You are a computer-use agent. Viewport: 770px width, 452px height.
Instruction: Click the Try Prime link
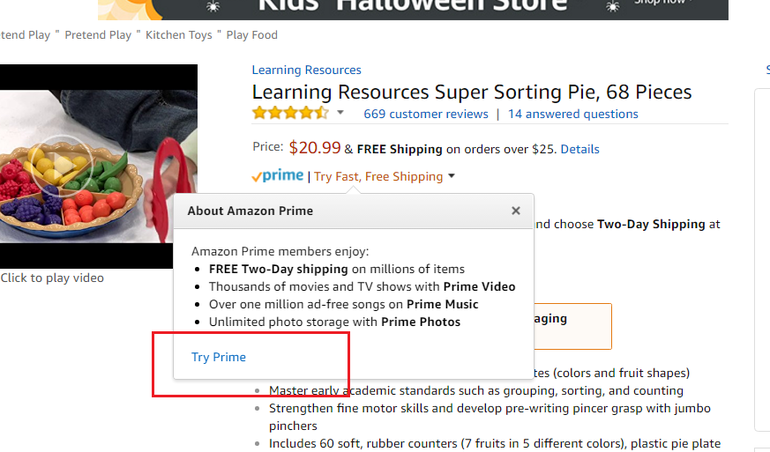[x=218, y=357]
